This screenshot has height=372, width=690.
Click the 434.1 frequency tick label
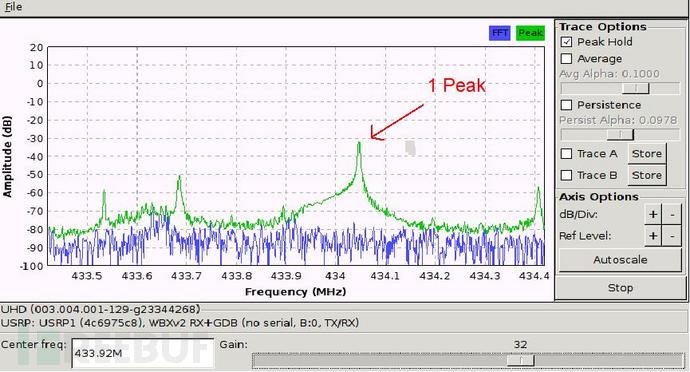(x=385, y=276)
